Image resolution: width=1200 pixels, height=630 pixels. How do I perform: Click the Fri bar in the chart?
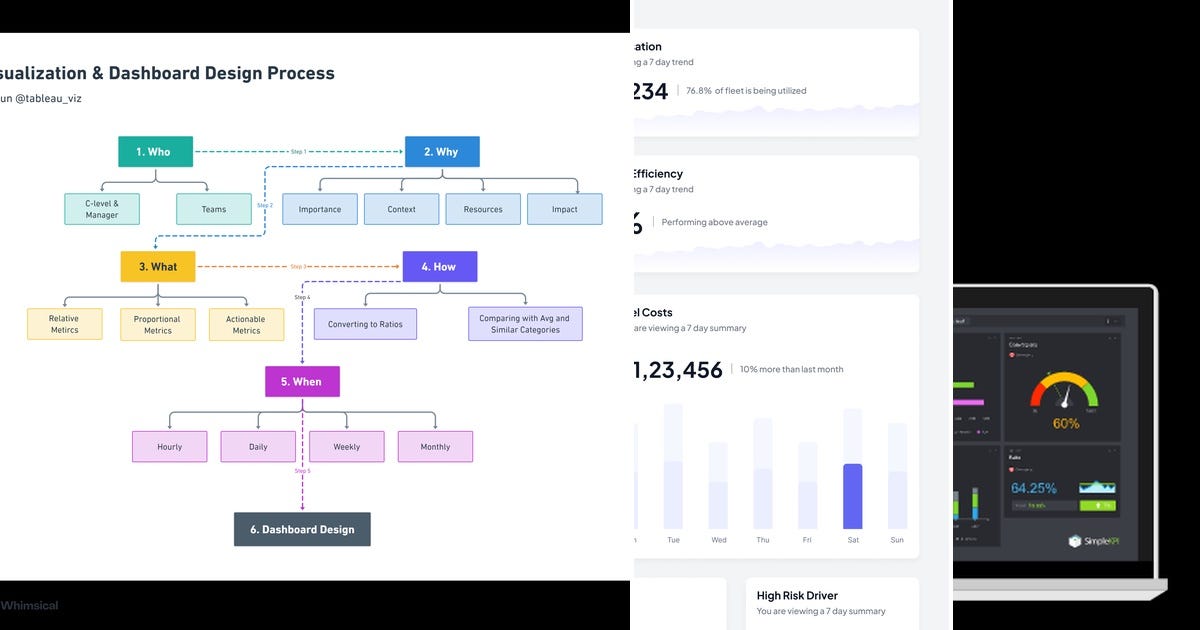(x=807, y=487)
